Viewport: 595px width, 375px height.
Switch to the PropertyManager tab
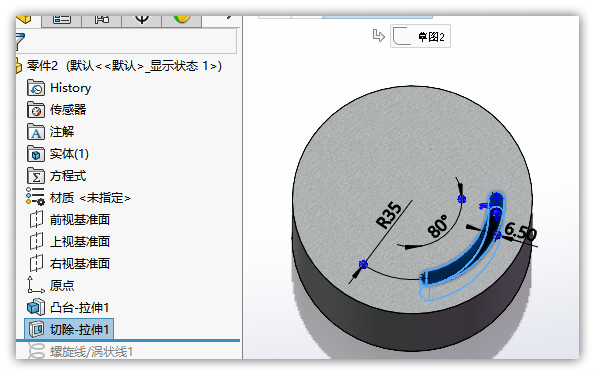61,20
